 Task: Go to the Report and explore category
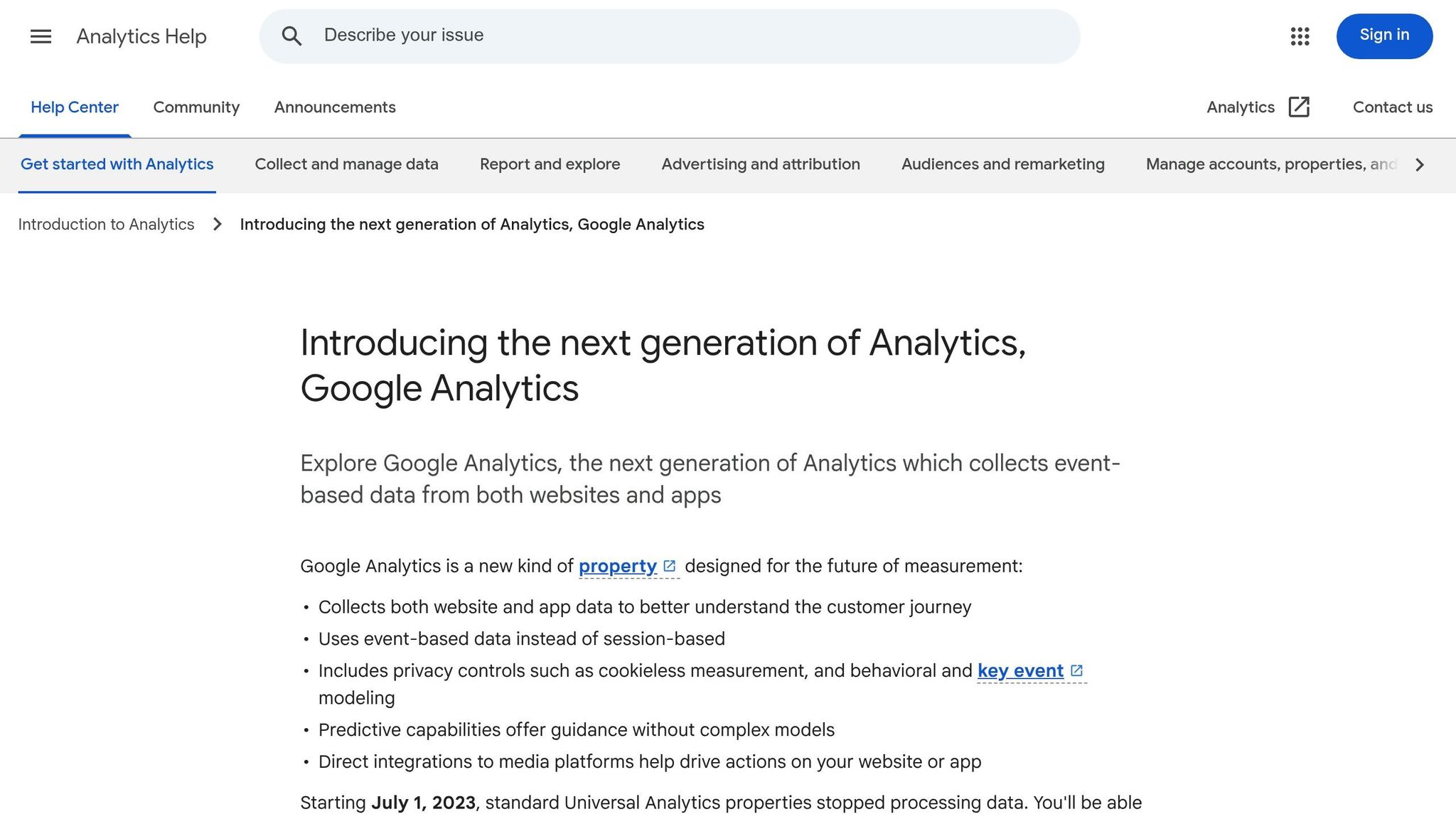pyautogui.click(x=550, y=164)
